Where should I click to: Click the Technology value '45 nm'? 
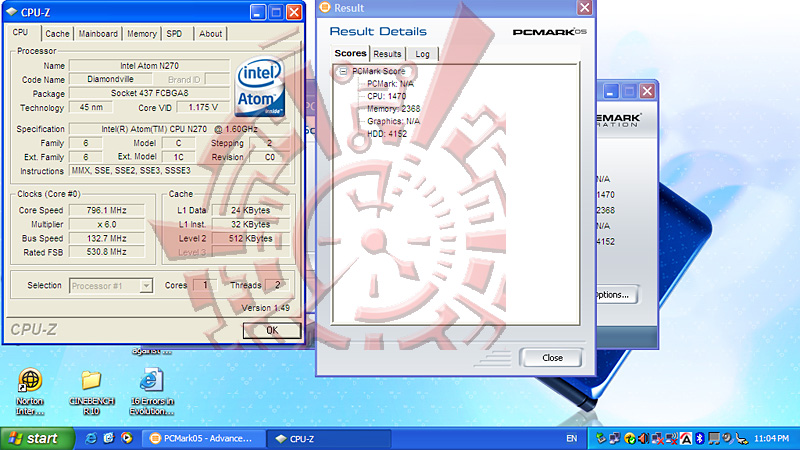click(x=91, y=107)
